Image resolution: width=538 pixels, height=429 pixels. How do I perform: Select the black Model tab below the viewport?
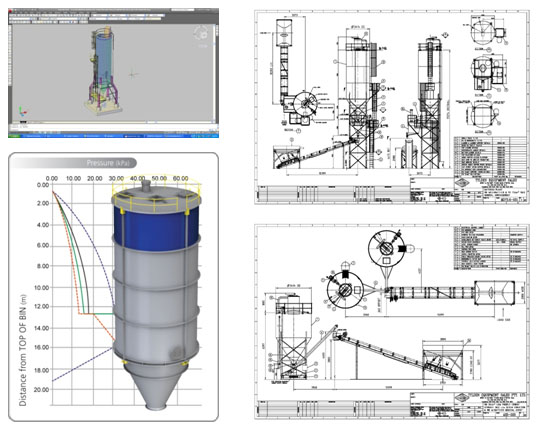23,122
